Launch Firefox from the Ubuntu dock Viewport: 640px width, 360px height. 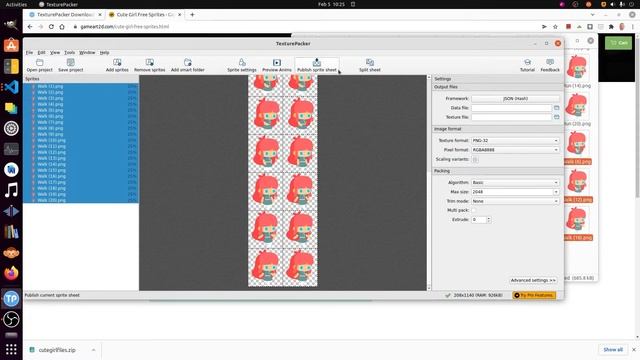click(11, 273)
